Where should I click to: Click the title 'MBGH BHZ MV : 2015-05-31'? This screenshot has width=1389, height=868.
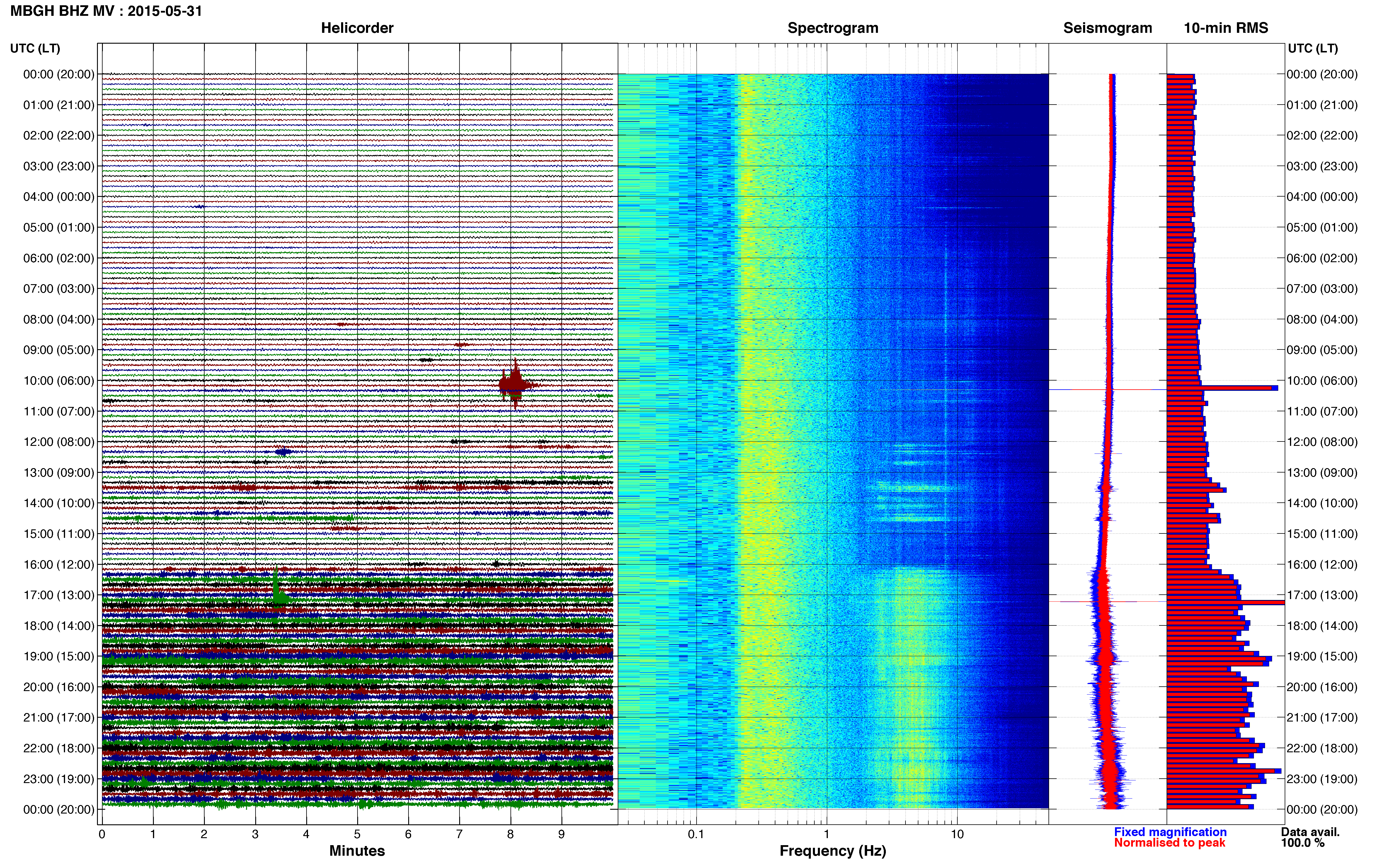pyautogui.click(x=106, y=11)
